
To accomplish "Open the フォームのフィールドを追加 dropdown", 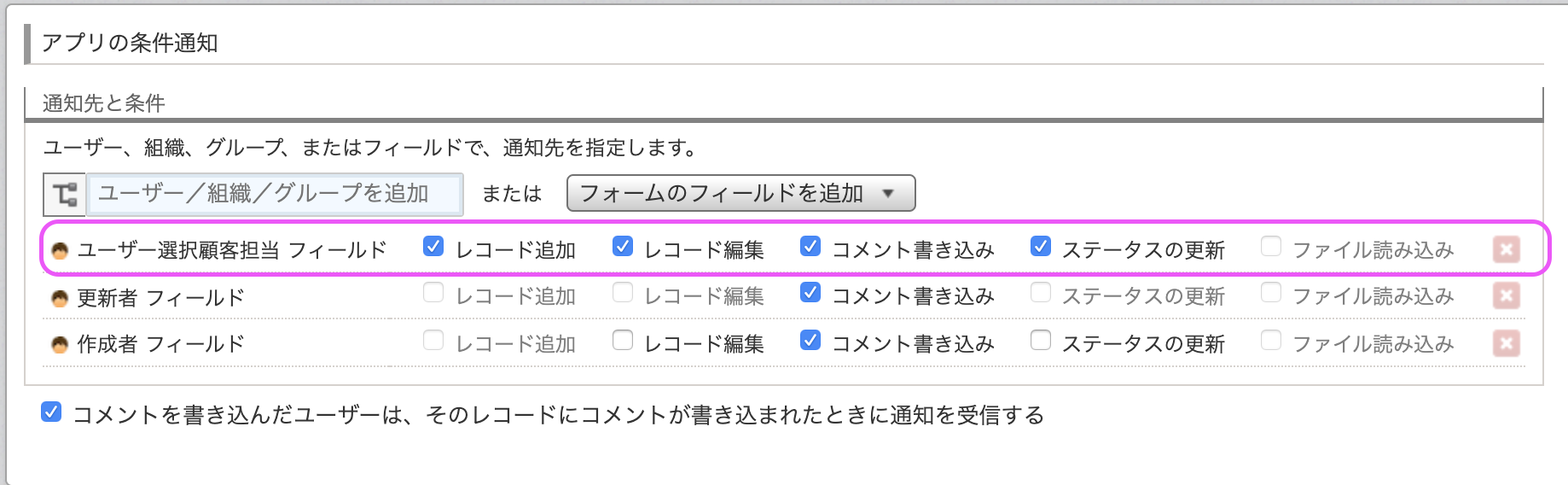I will 740,194.
